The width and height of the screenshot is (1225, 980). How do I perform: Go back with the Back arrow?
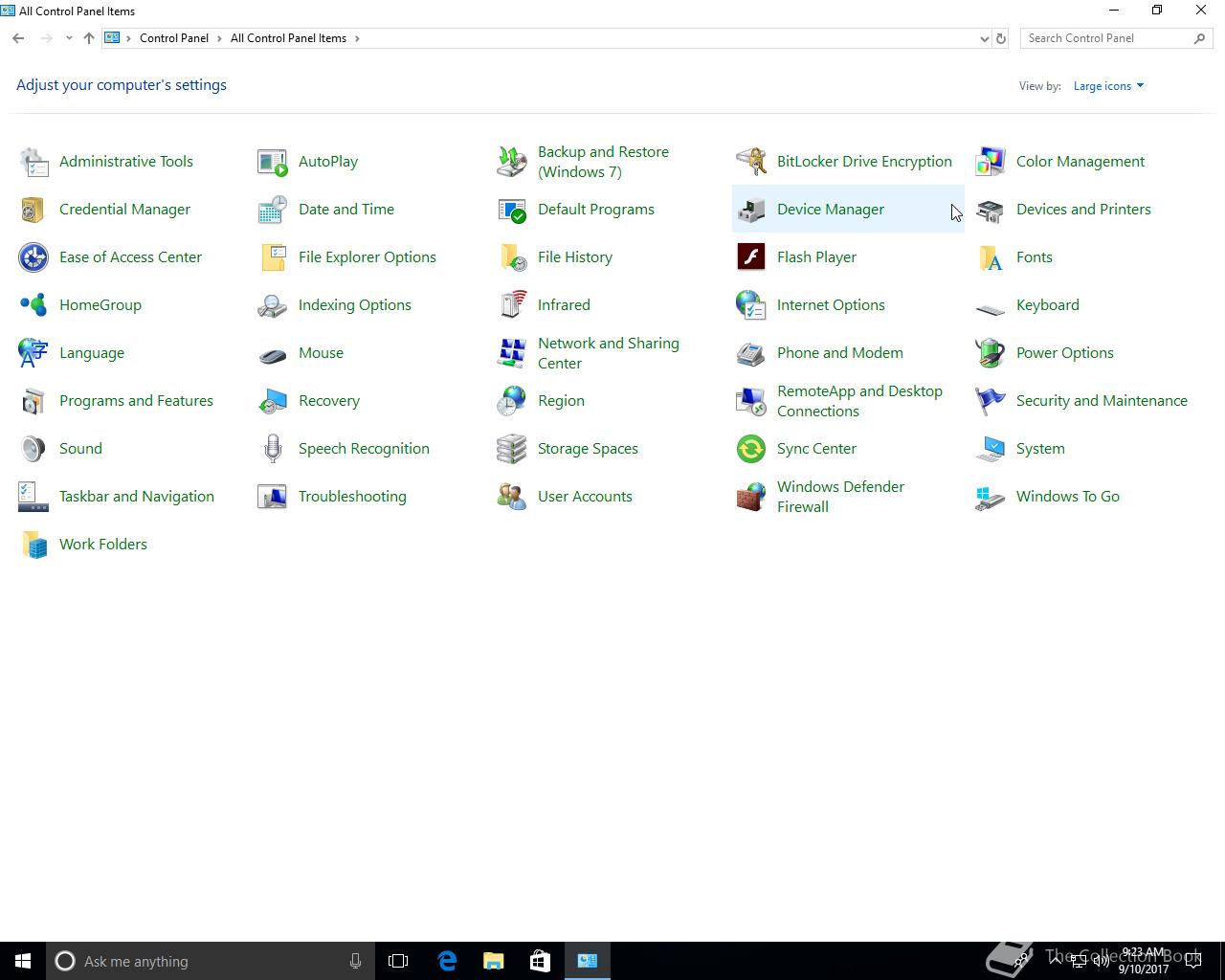click(18, 38)
